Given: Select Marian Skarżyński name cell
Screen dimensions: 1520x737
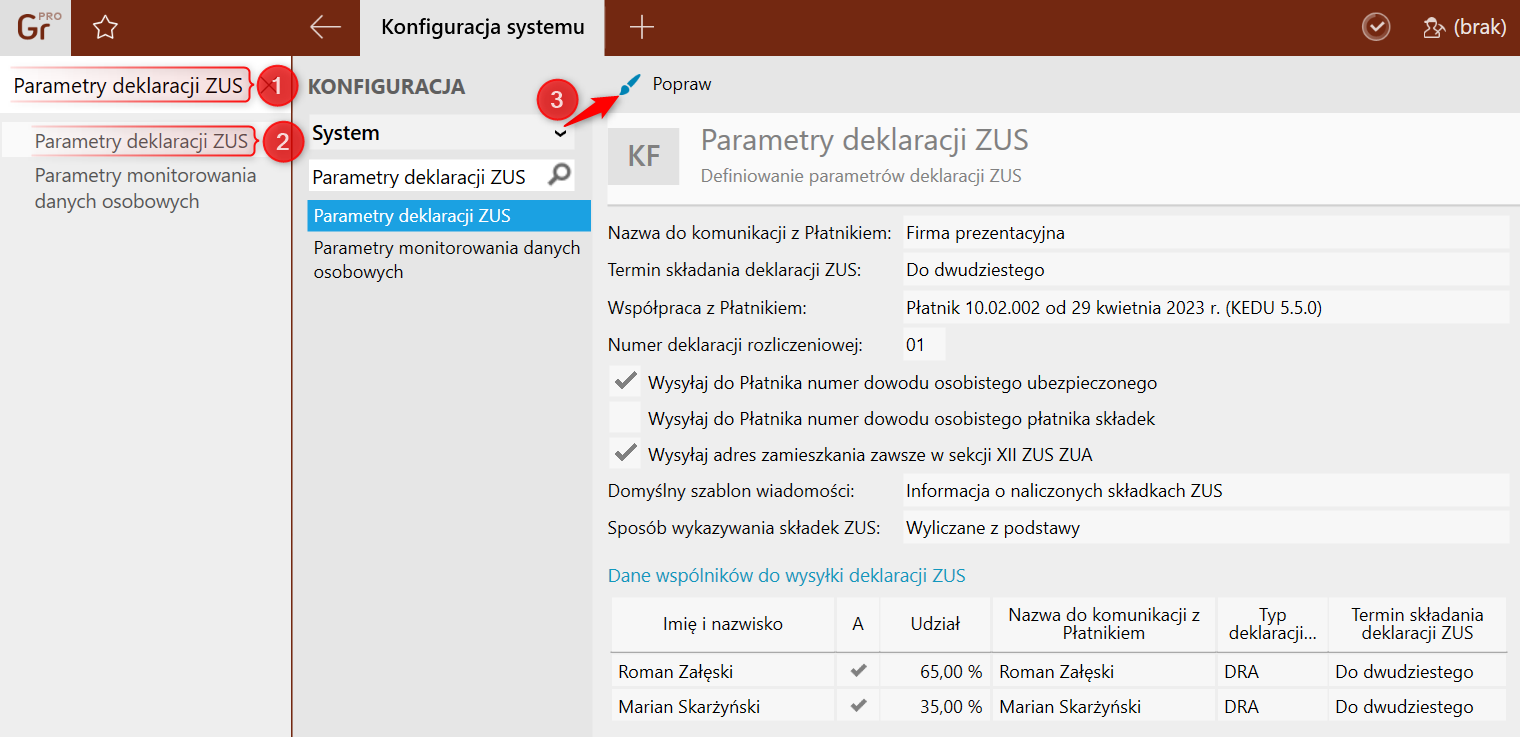Looking at the screenshot, I should point(723,707).
